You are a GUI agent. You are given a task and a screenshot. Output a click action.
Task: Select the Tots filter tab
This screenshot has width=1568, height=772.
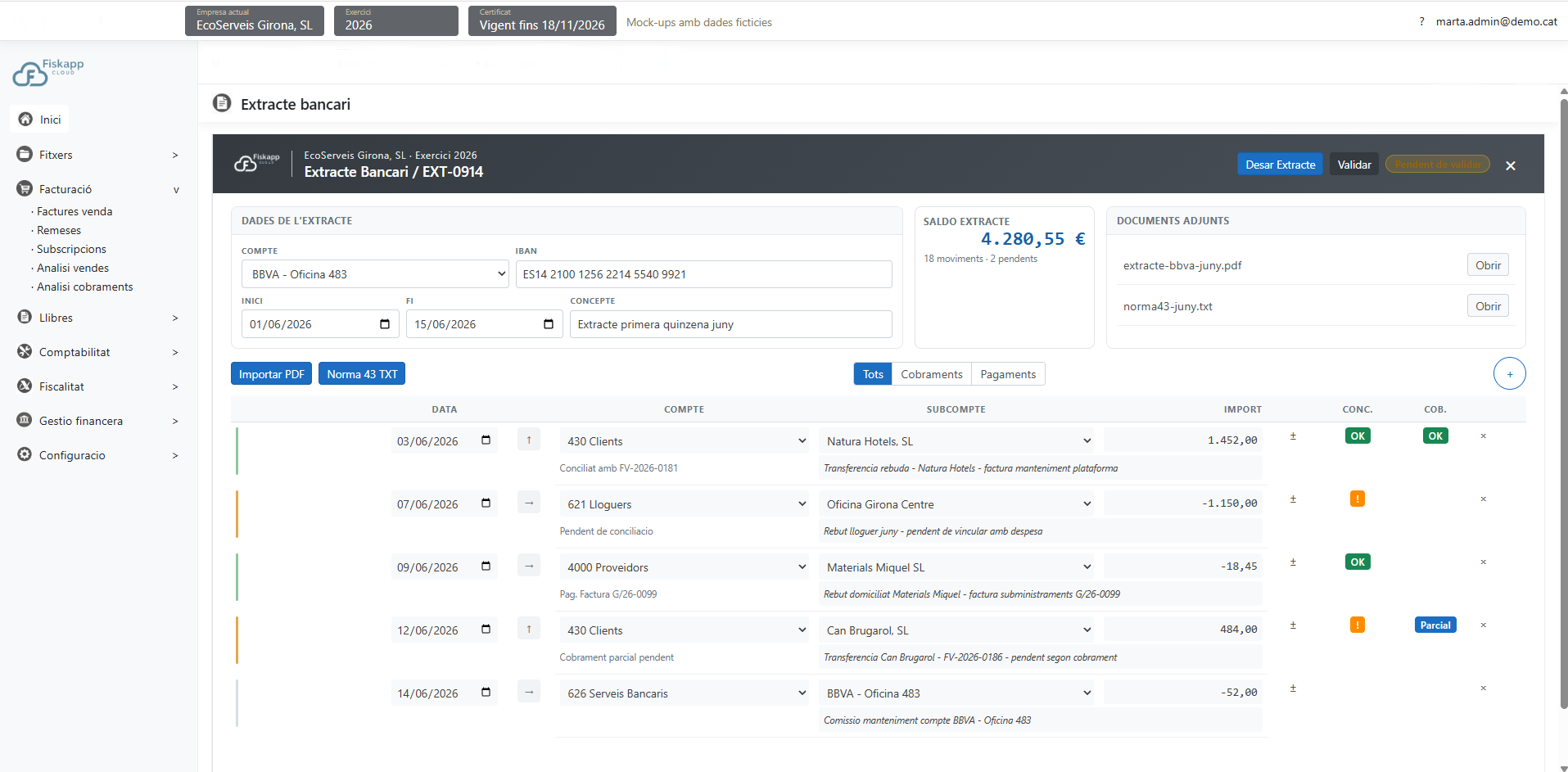tap(873, 374)
